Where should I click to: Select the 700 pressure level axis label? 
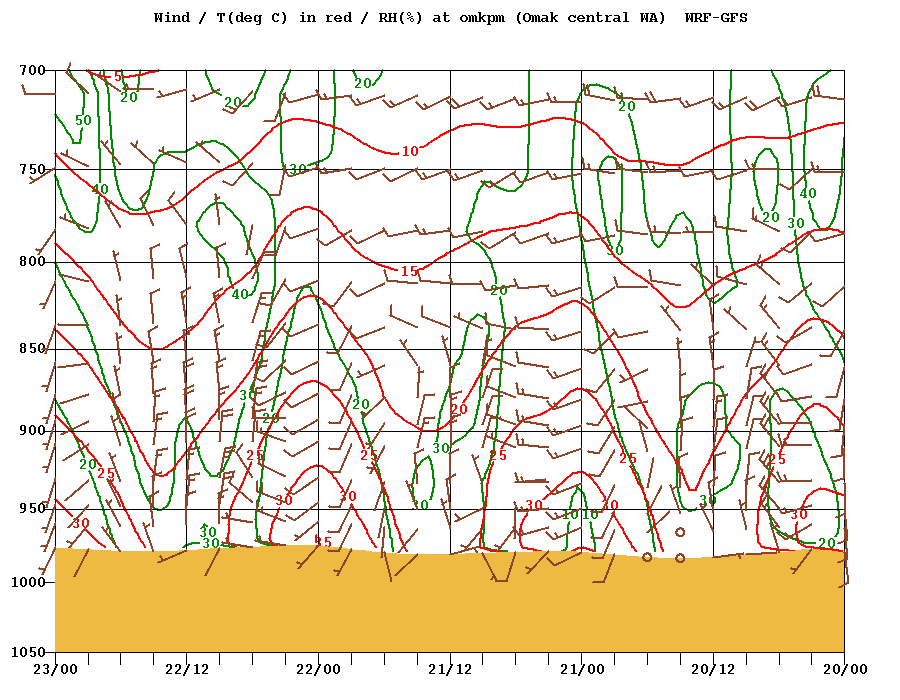32,71
